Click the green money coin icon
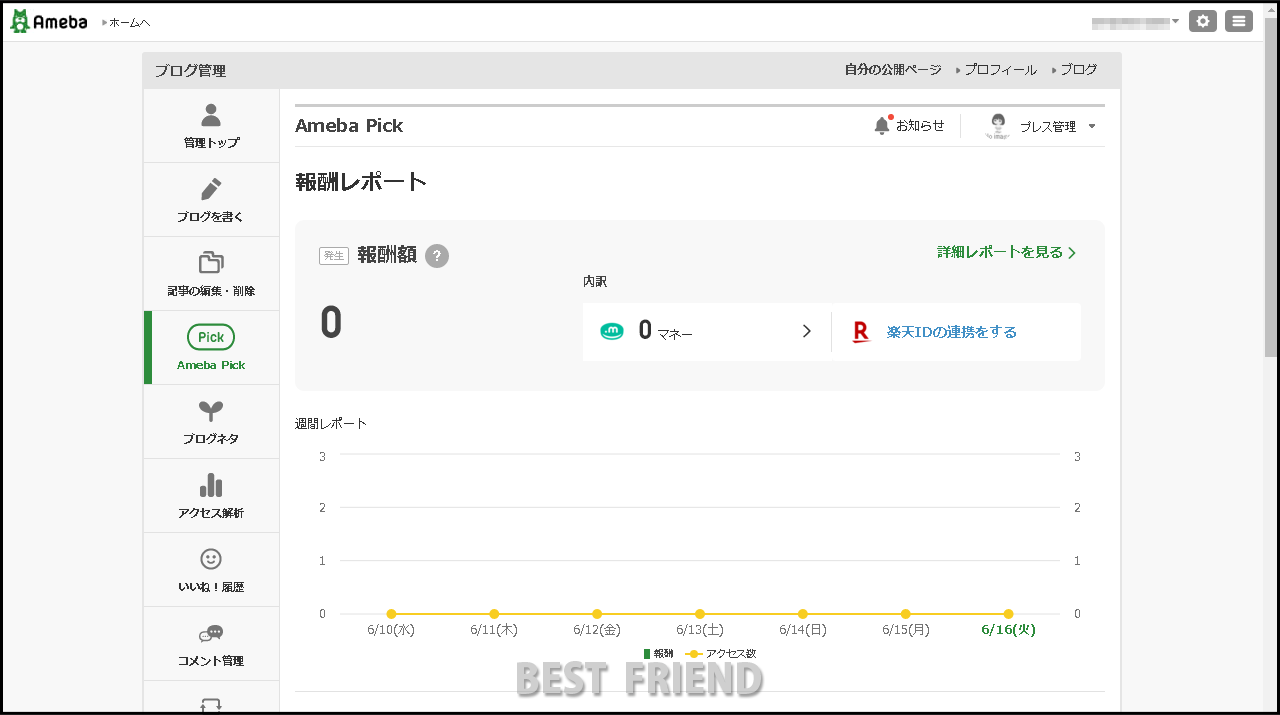1280x715 pixels. pyautogui.click(x=612, y=331)
